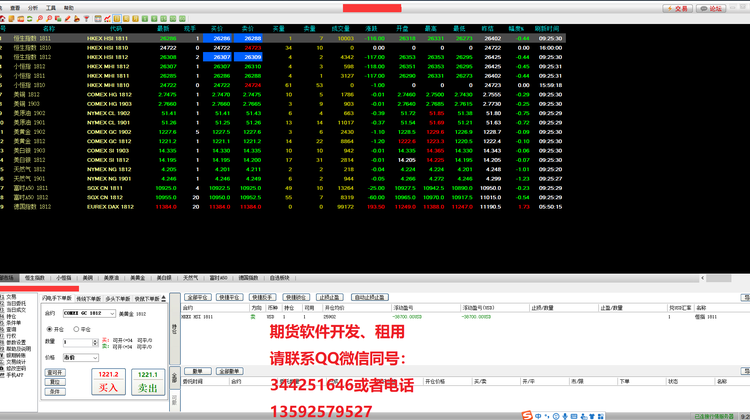
Task: Switch to the 美黄金 market tab
Action: pyautogui.click(x=136, y=277)
